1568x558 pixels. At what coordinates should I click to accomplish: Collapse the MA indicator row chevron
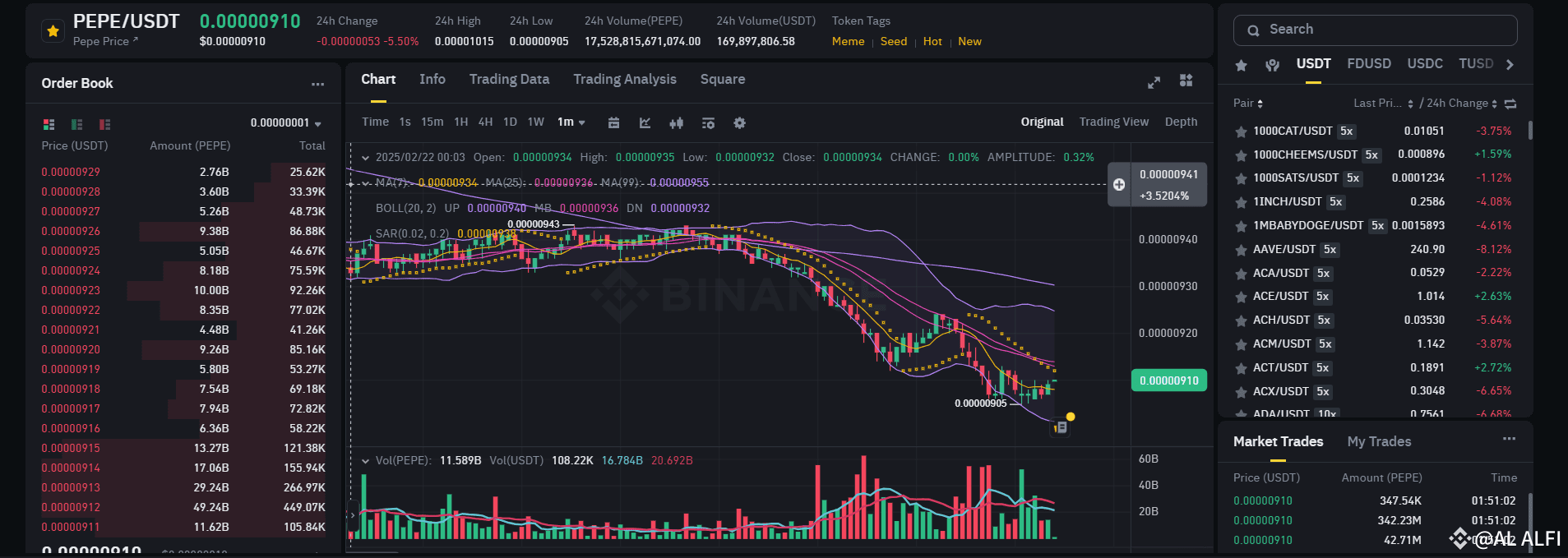(365, 182)
